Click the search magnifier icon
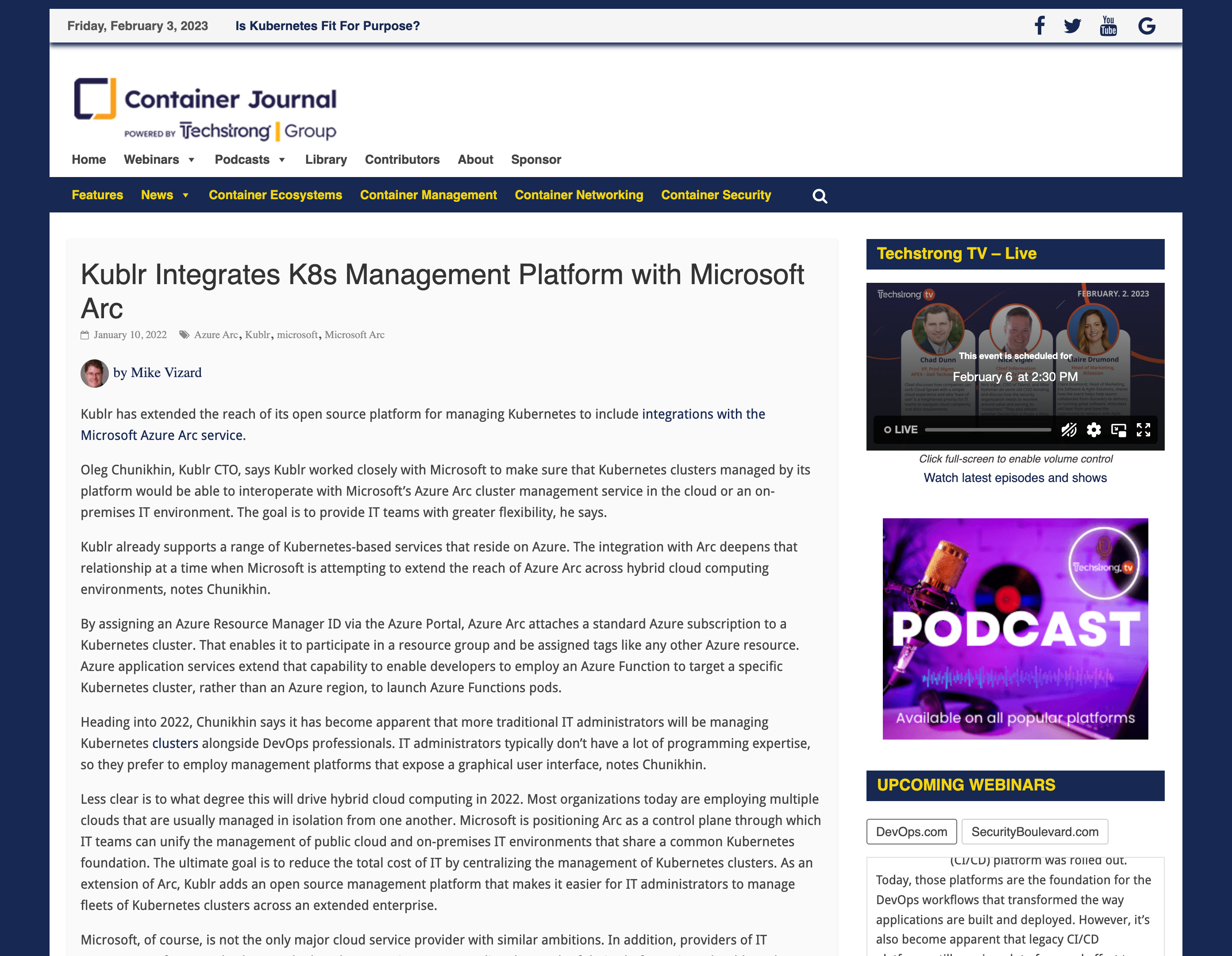 click(x=820, y=196)
